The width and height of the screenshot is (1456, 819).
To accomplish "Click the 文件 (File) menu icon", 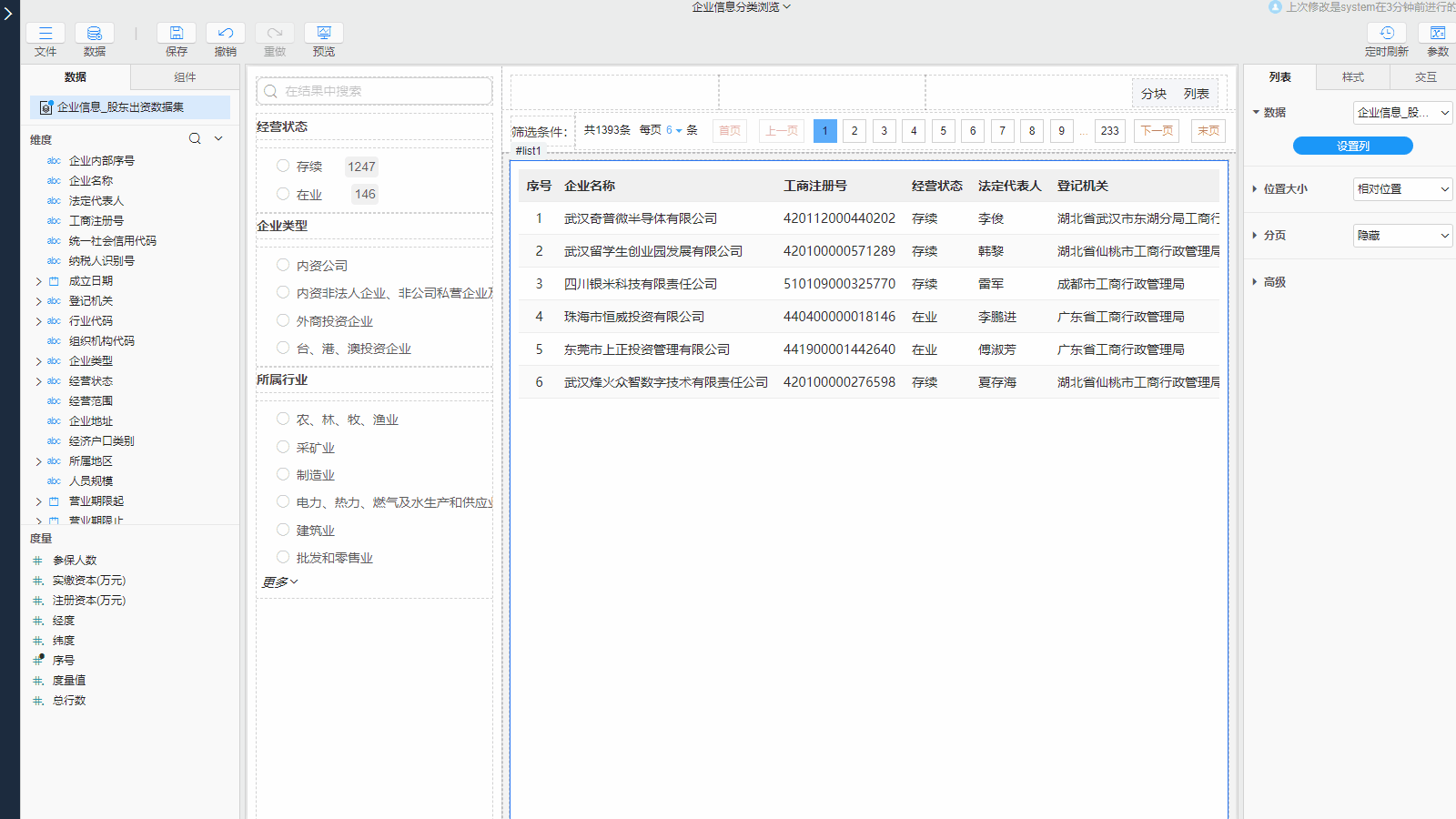I will pyautogui.click(x=45, y=34).
